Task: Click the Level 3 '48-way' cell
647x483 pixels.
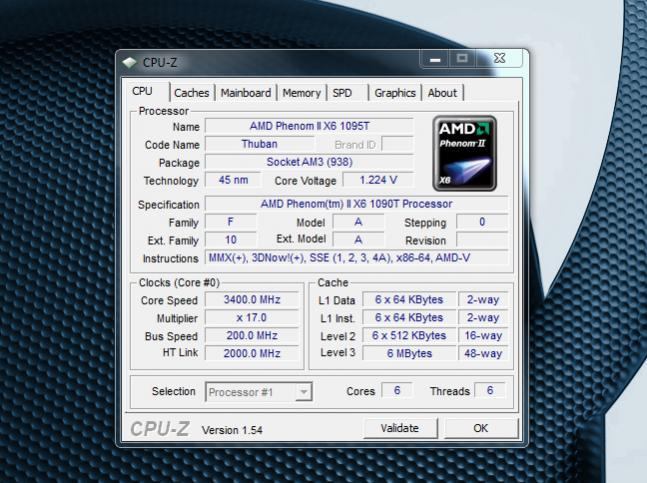Action: (483, 353)
